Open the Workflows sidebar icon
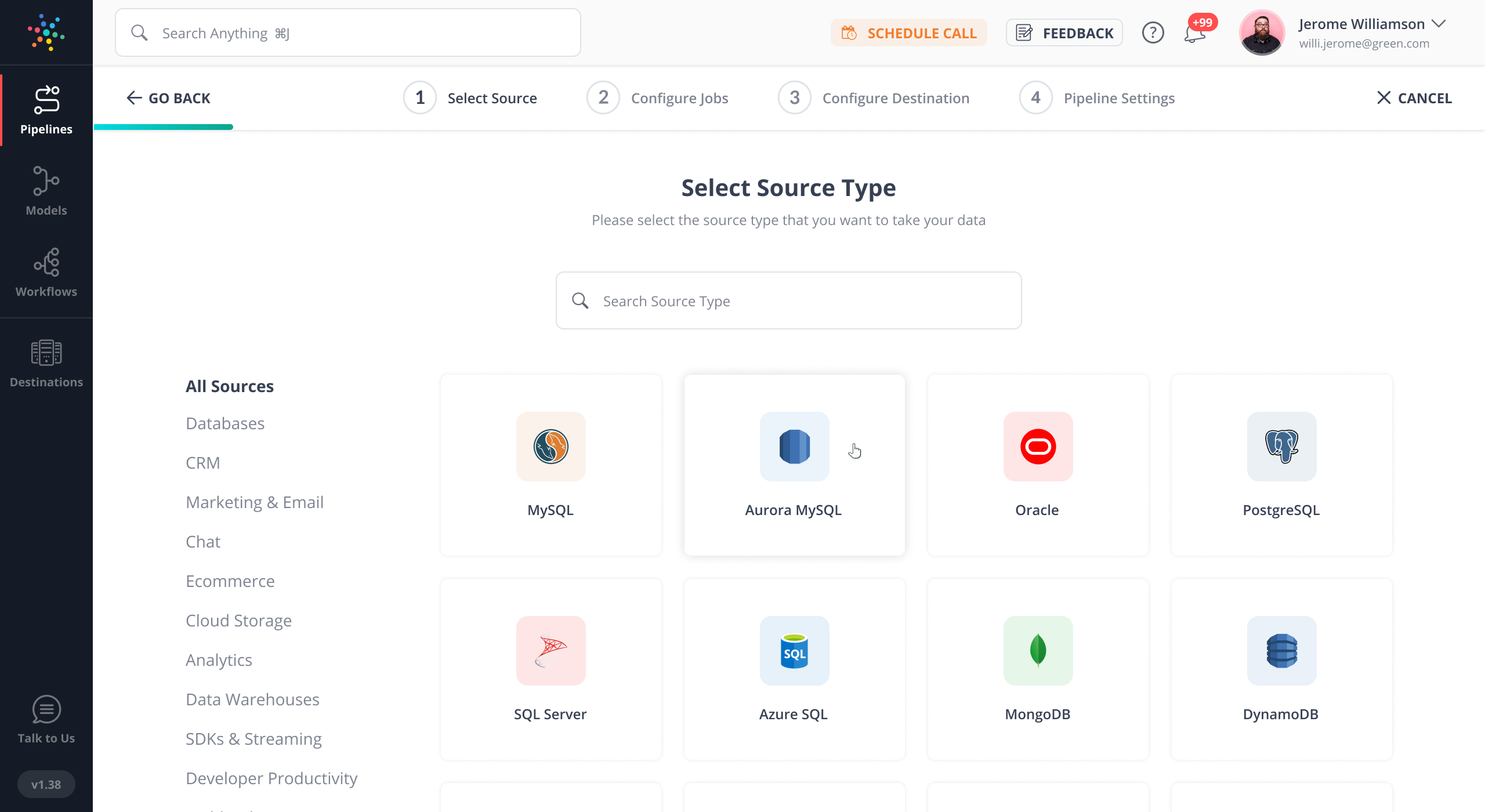Viewport: 1485px width, 812px height. tap(46, 273)
